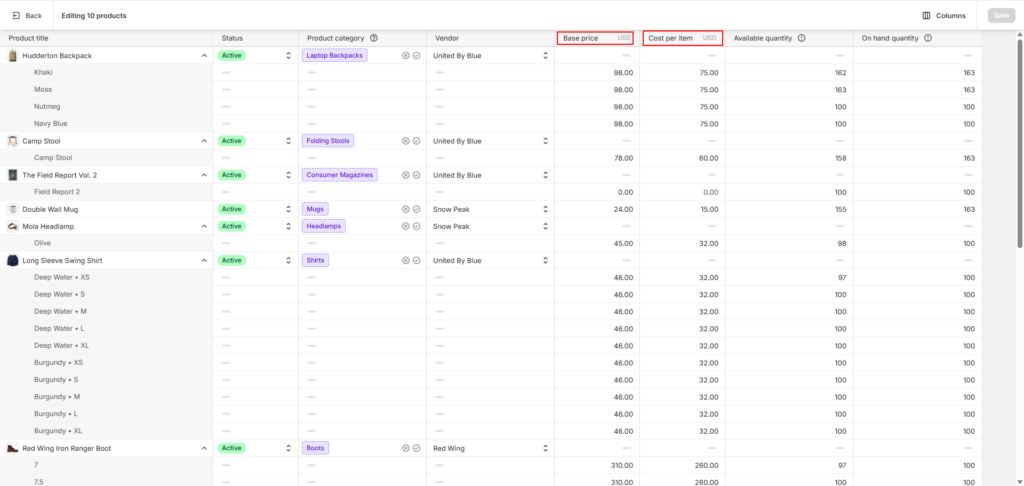Screen dimensions: 1024x486
Task: Accept Consumer Magazines category suggestion
Action: [x=417, y=175]
